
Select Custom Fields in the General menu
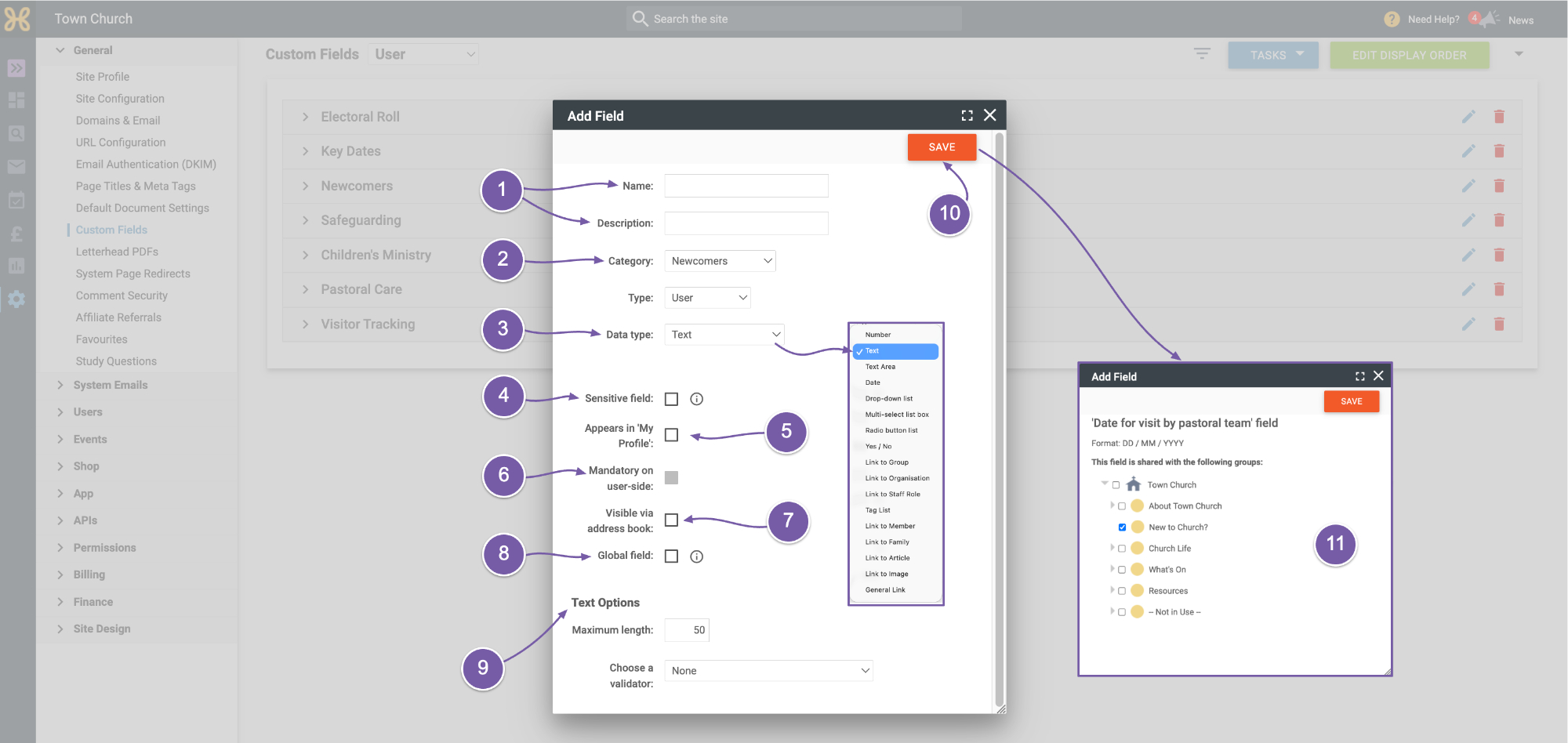[x=111, y=230]
